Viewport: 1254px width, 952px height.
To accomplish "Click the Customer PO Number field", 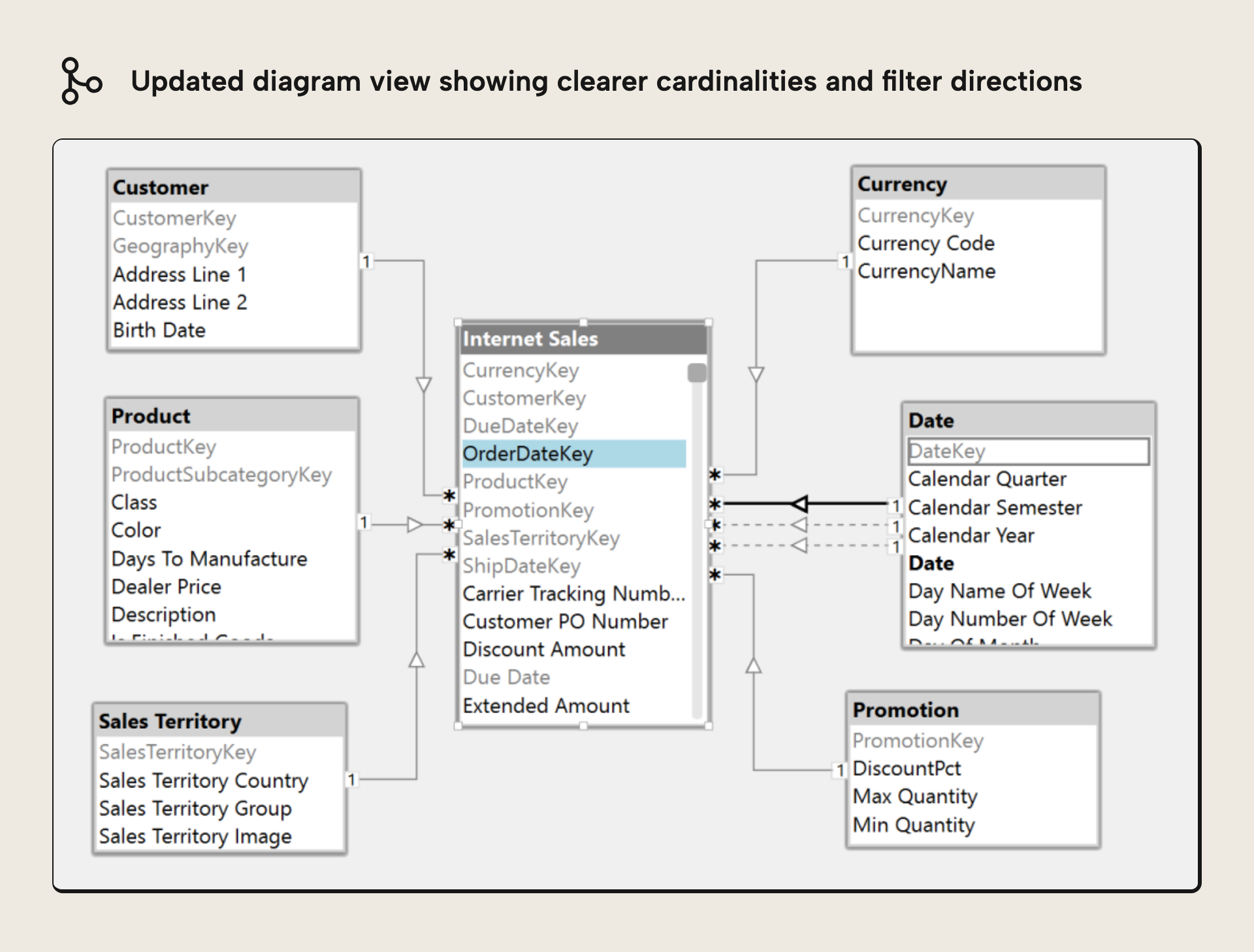I will tap(566, 622).
